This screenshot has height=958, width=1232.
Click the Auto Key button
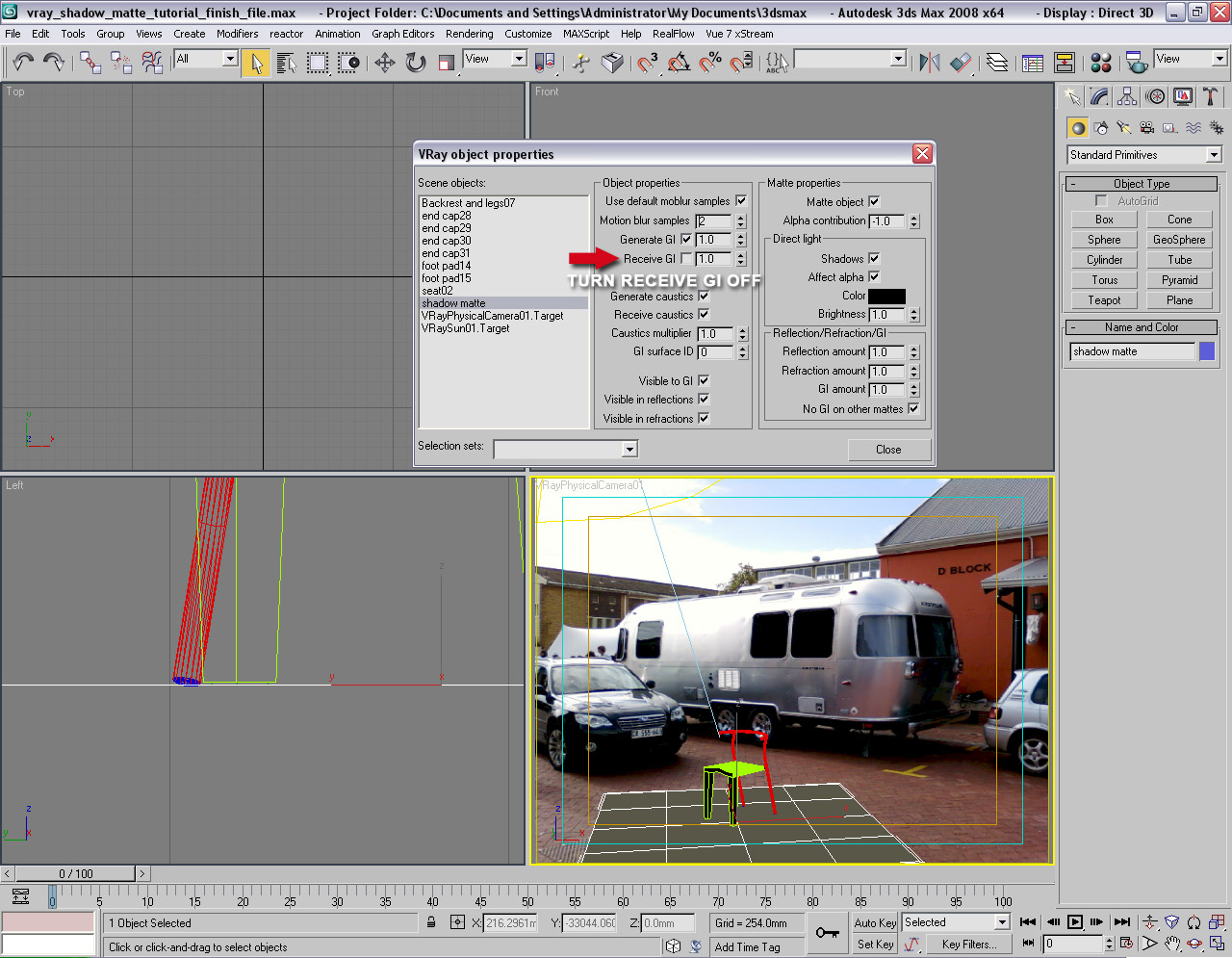[875, 922]
